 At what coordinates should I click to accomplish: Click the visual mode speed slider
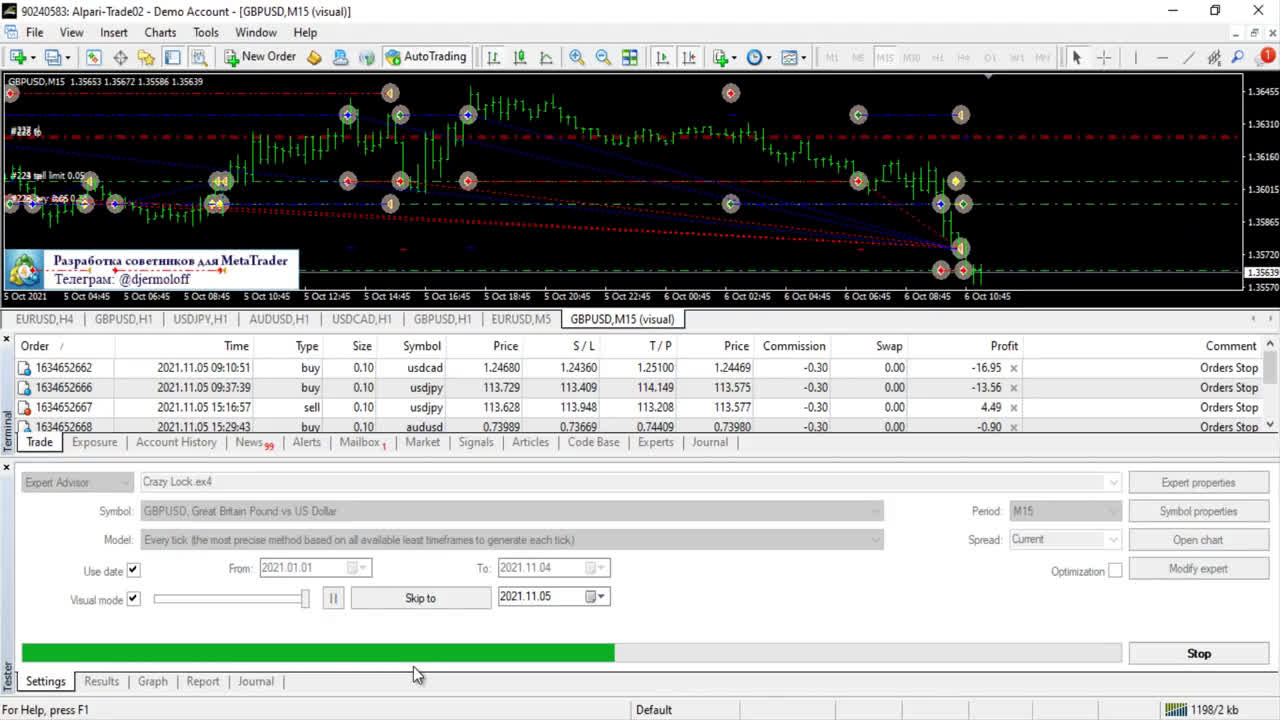click(230, 598)
